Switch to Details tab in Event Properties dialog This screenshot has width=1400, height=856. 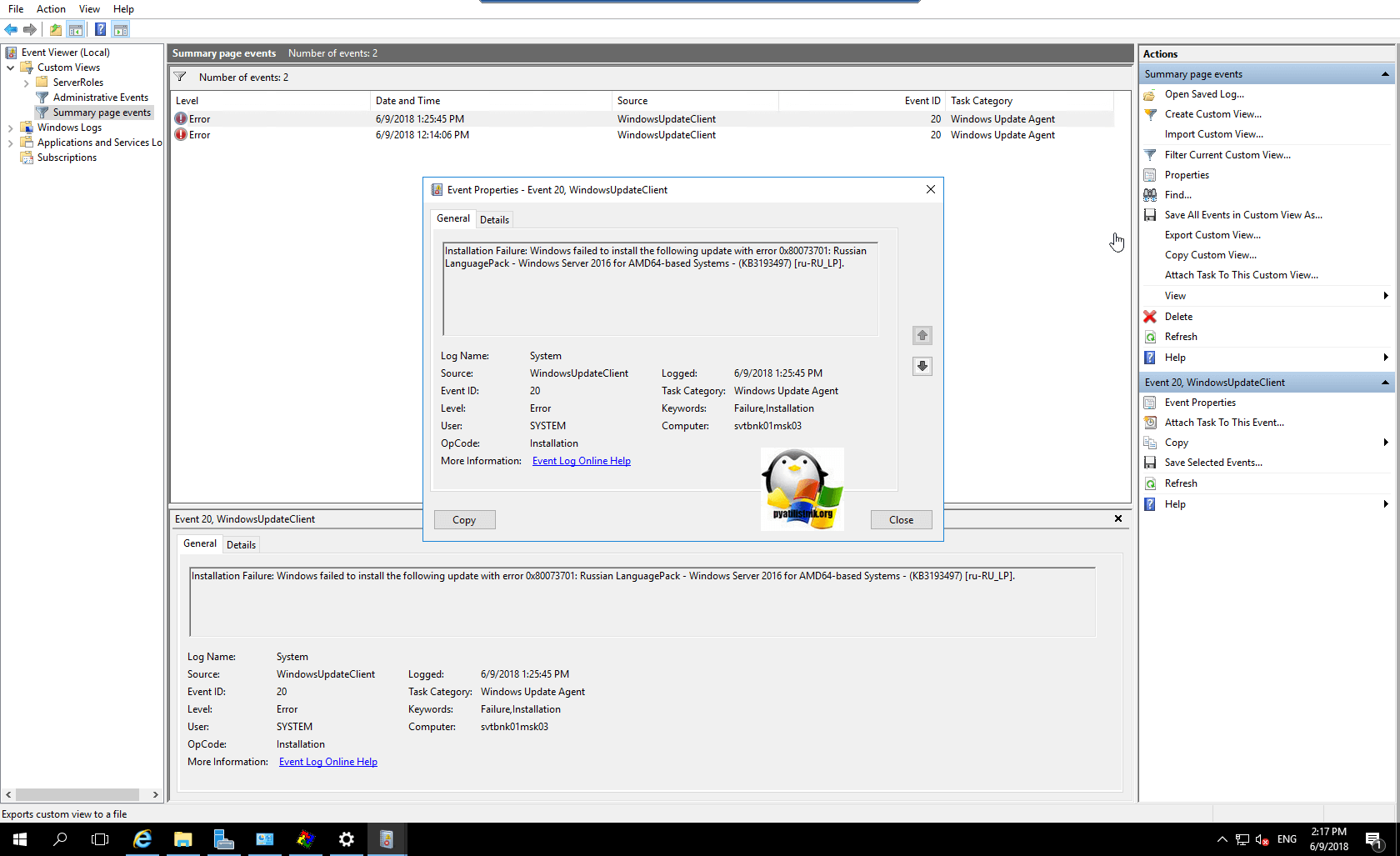[494, 220]
